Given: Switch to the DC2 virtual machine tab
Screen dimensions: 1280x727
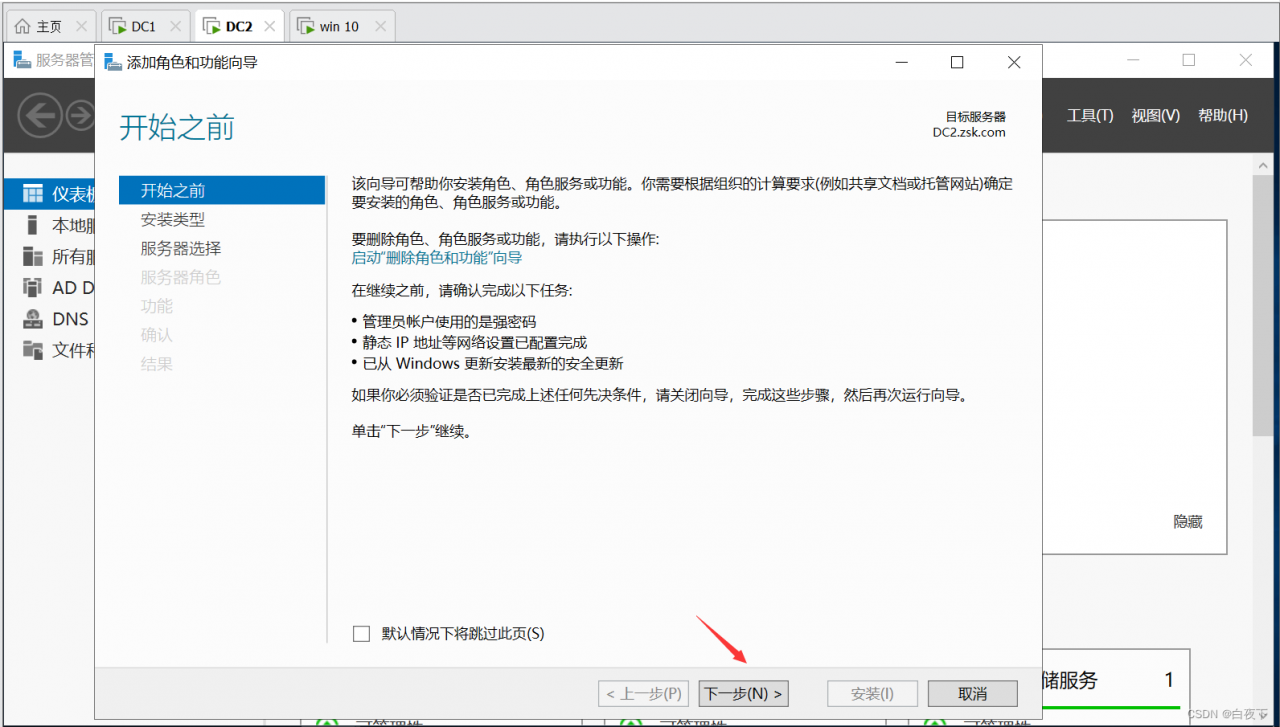Looking at the screenshot, I should pyautogui.click(x=239, y=27).
